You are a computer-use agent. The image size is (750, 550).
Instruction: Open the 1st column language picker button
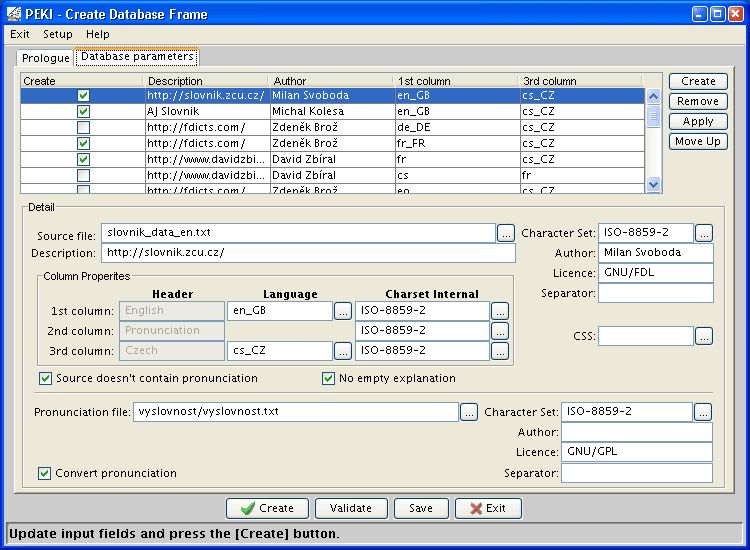(343, 311)
